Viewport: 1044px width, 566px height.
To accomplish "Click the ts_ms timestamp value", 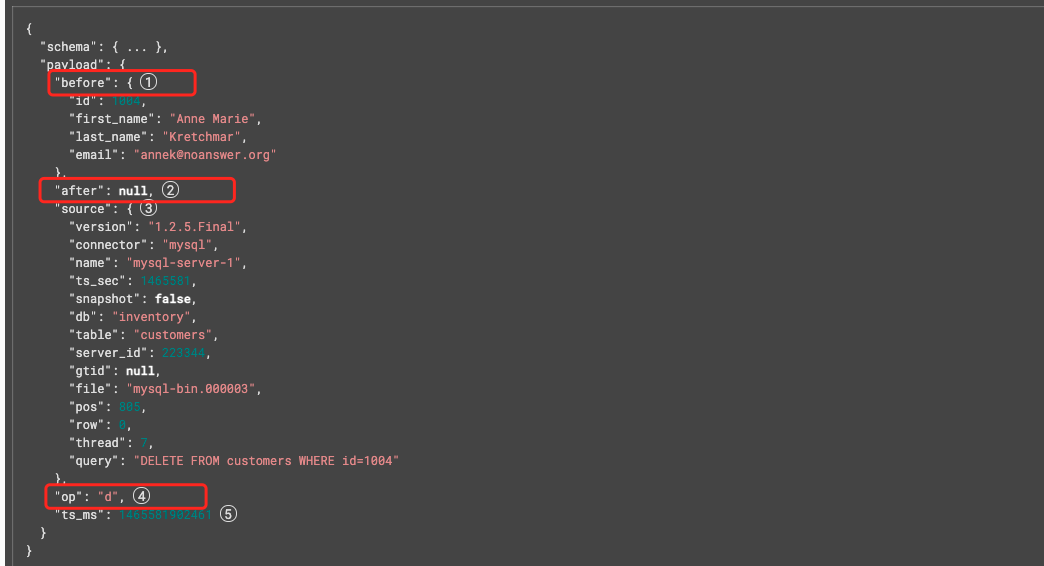I will tap(165, 515).
